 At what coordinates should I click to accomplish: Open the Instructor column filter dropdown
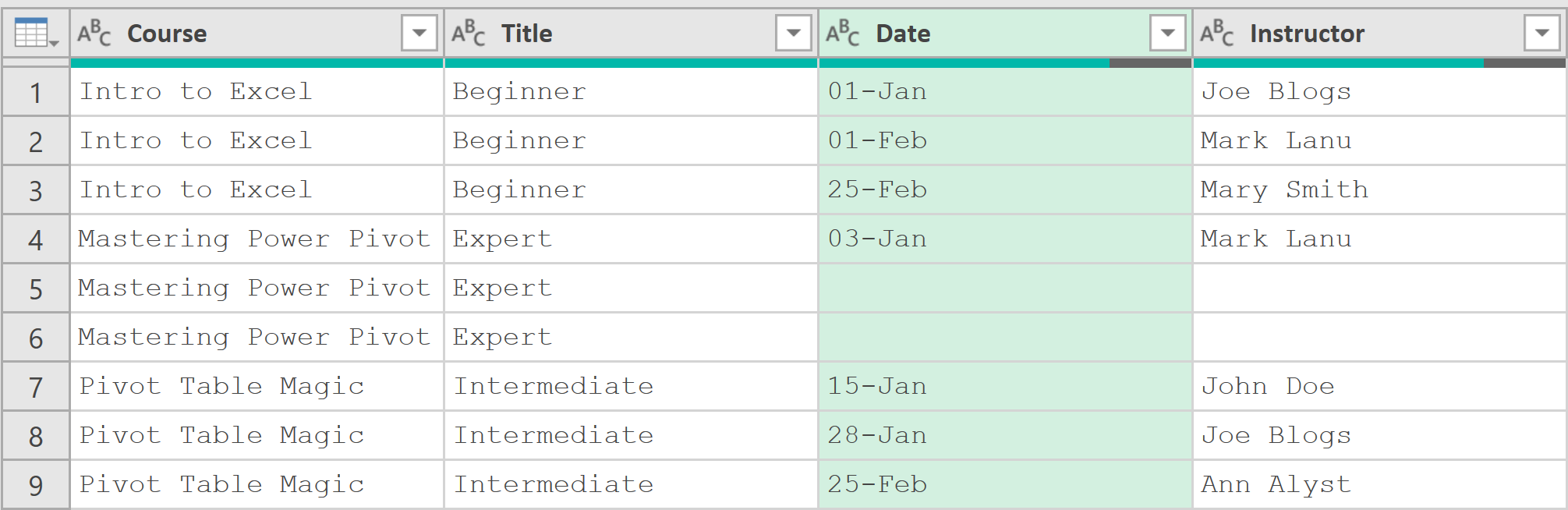[x=1542, y=33]
